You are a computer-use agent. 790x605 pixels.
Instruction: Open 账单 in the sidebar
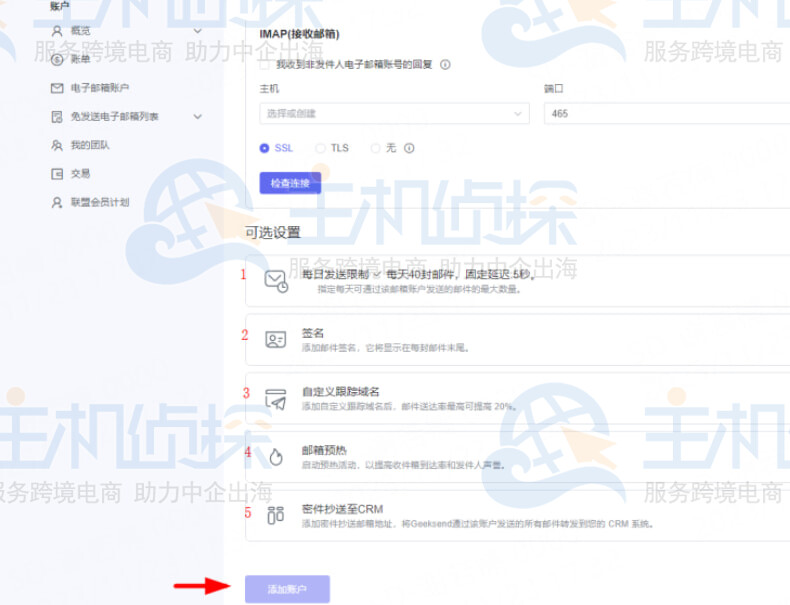81,59
